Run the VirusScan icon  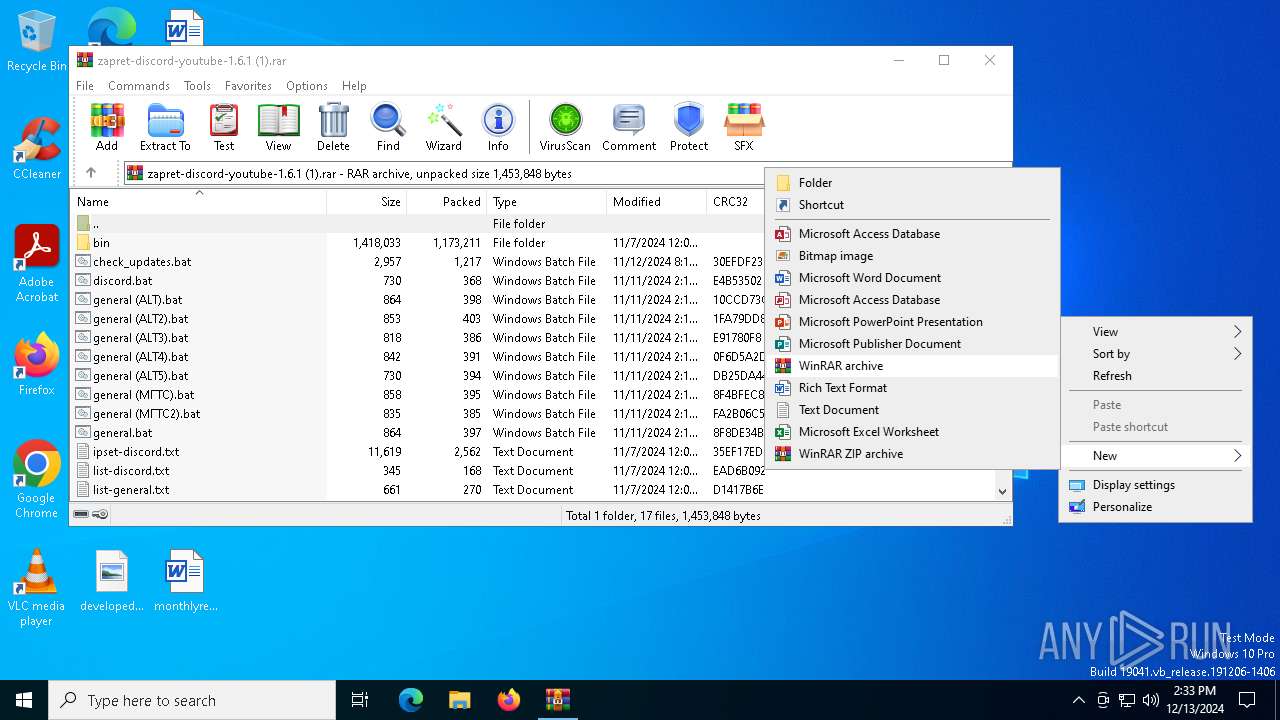(x=565, y=127)
